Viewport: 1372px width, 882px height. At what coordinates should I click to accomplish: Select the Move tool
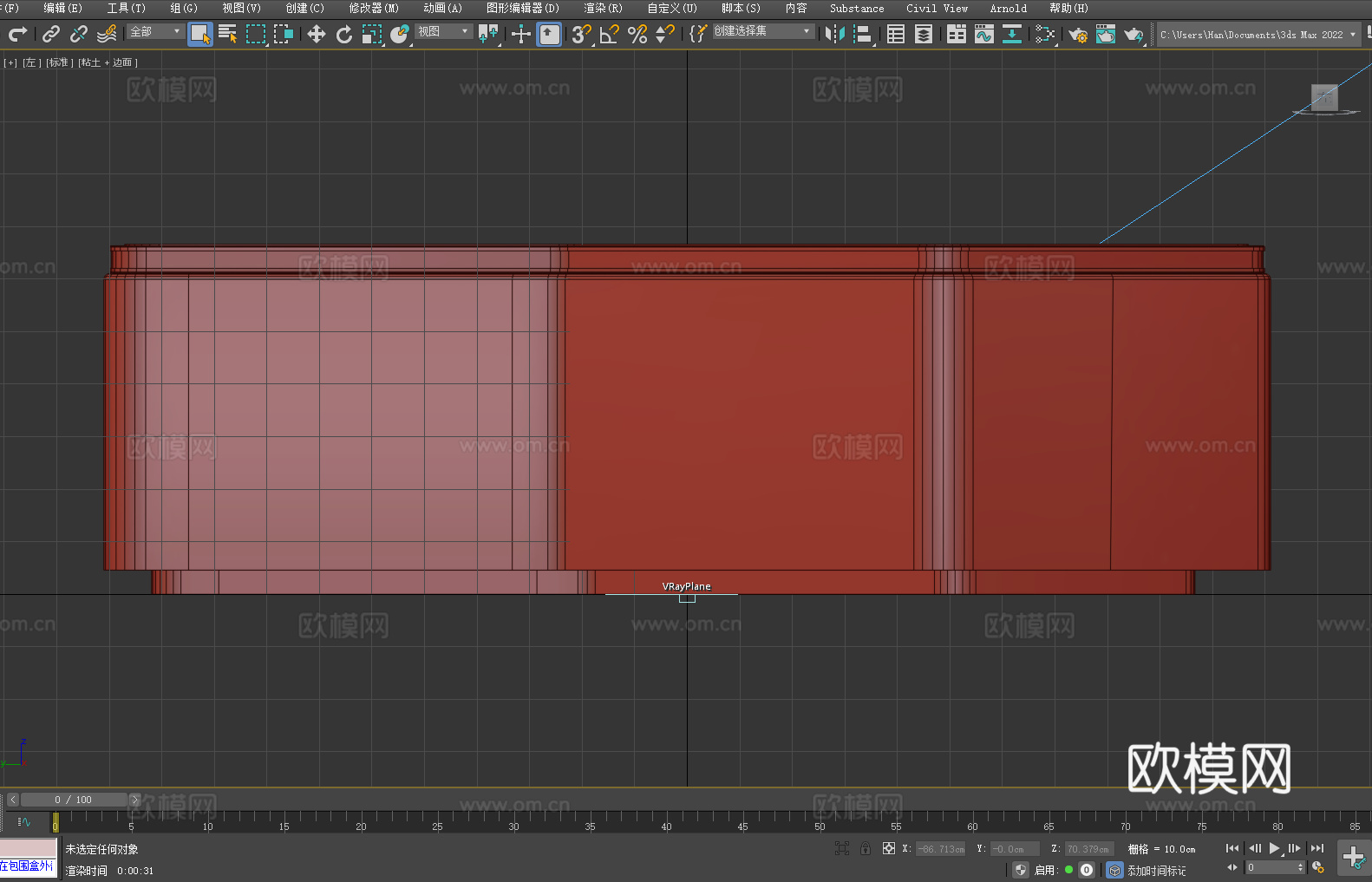point(317,34)
